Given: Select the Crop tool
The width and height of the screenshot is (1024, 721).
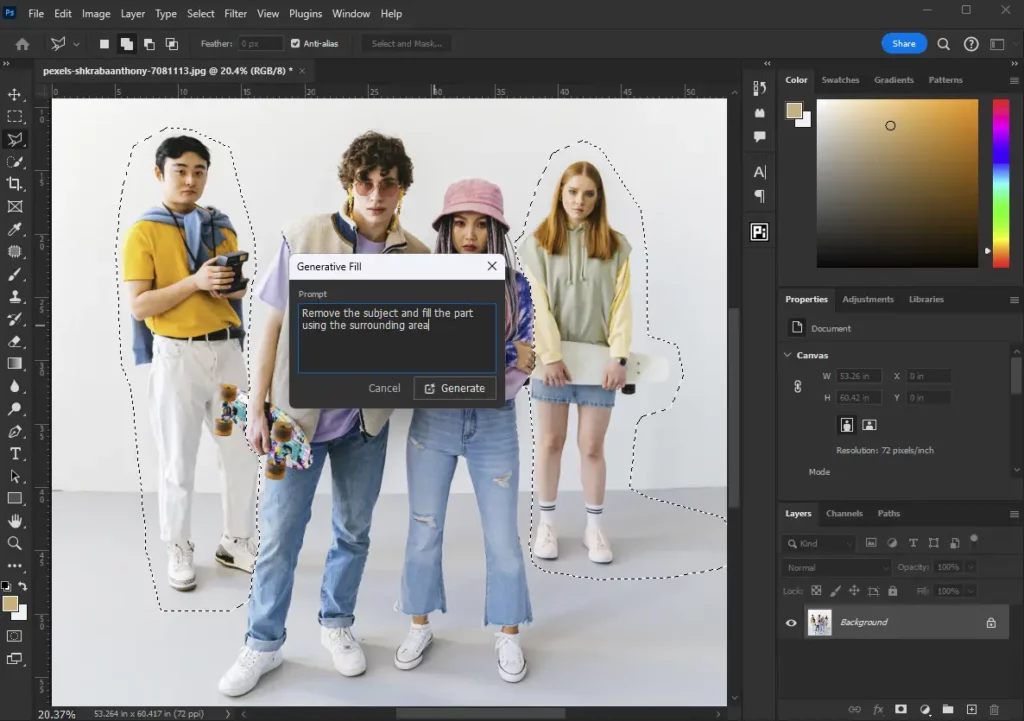Looking at the screenshot, I should click(x=15, y=184).
